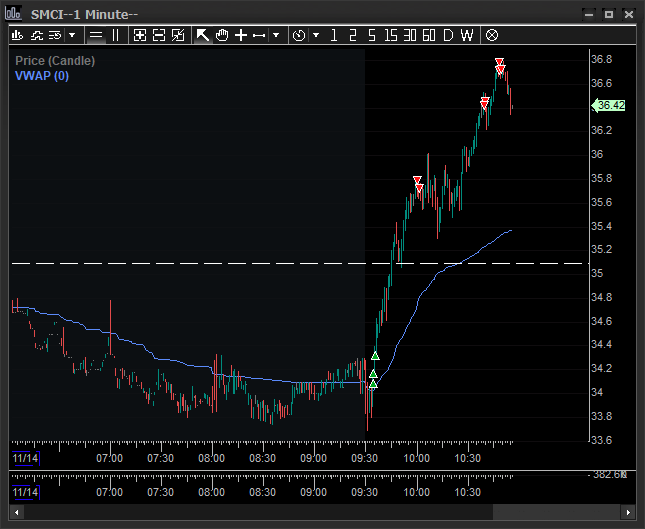Click the 11/14 date label on volume axis
Viewport: 645px width, 529px height.
click(26, 492)
